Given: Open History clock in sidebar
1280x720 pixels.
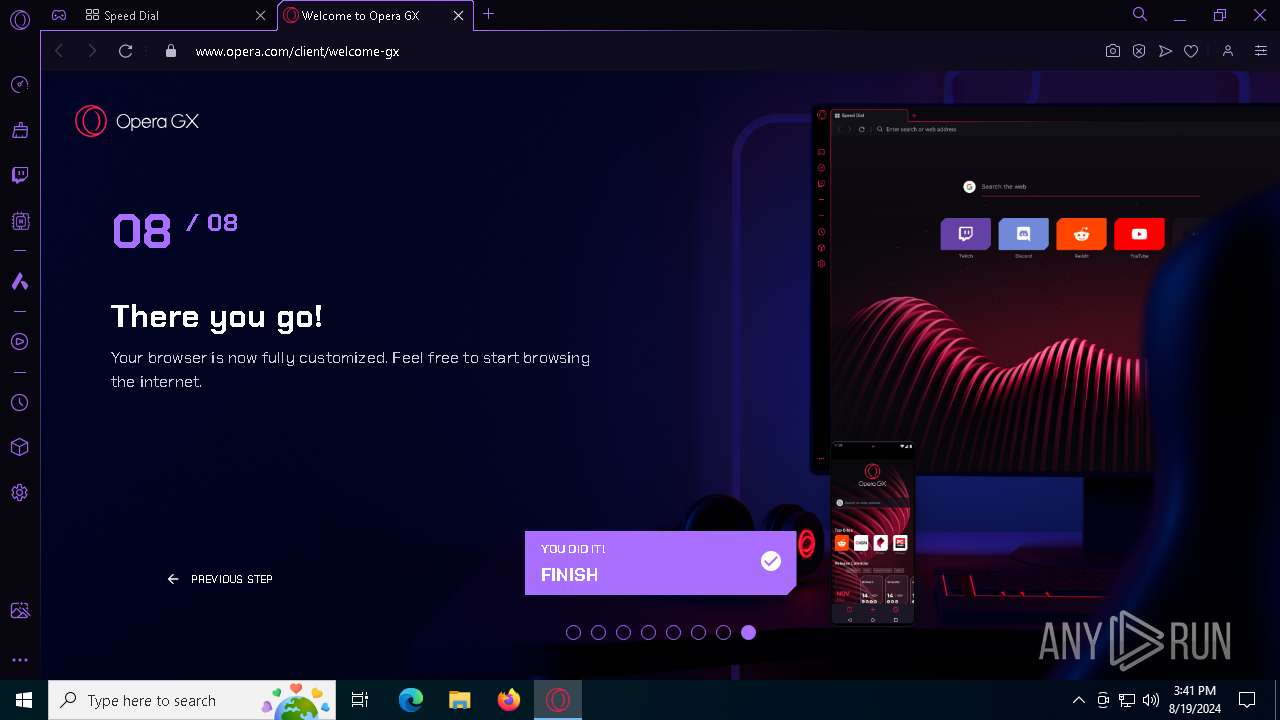Looking at the screenshot, I should [19, 403].
